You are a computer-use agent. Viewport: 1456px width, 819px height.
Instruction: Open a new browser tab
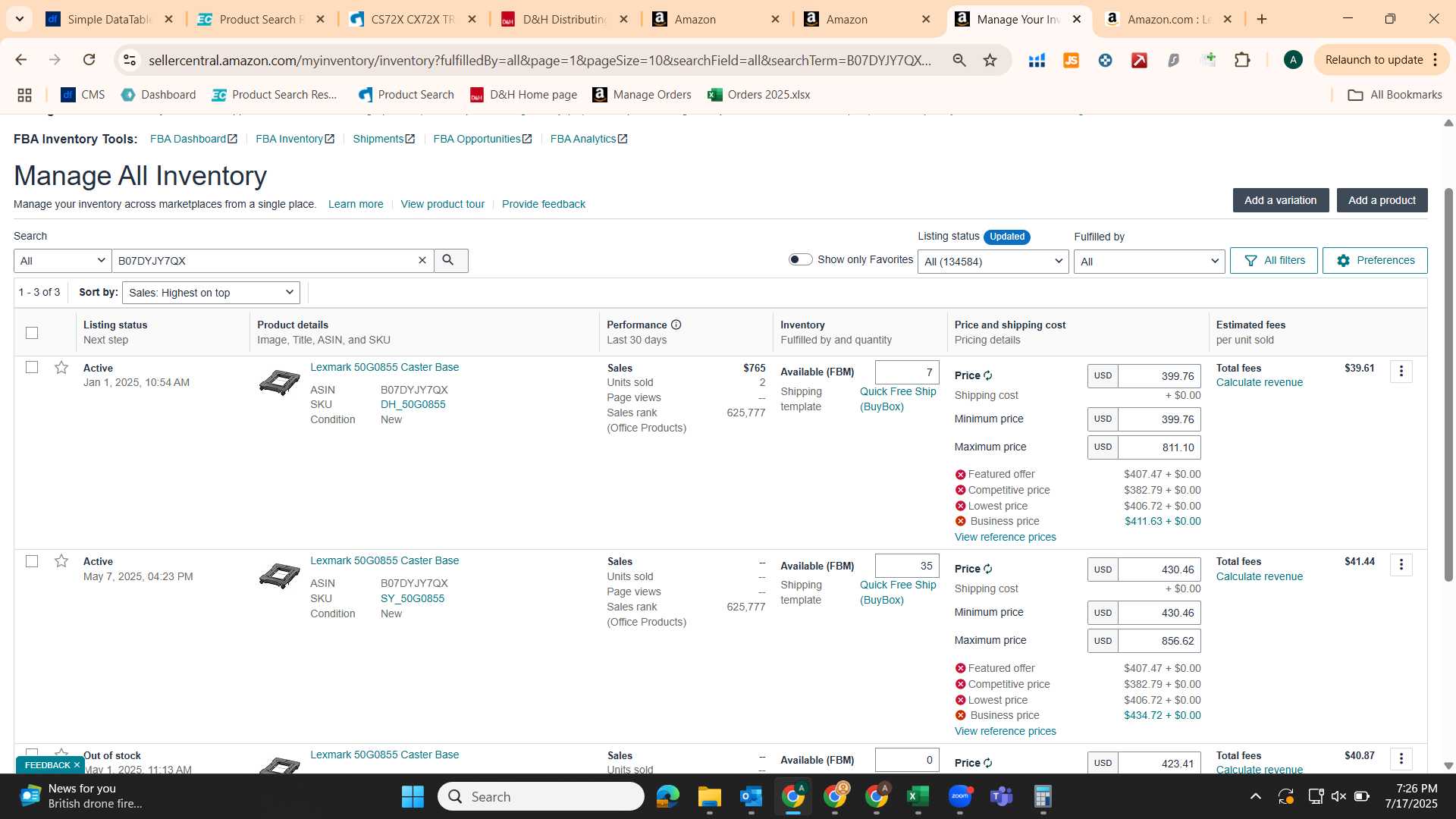[x=1262, y=19]
